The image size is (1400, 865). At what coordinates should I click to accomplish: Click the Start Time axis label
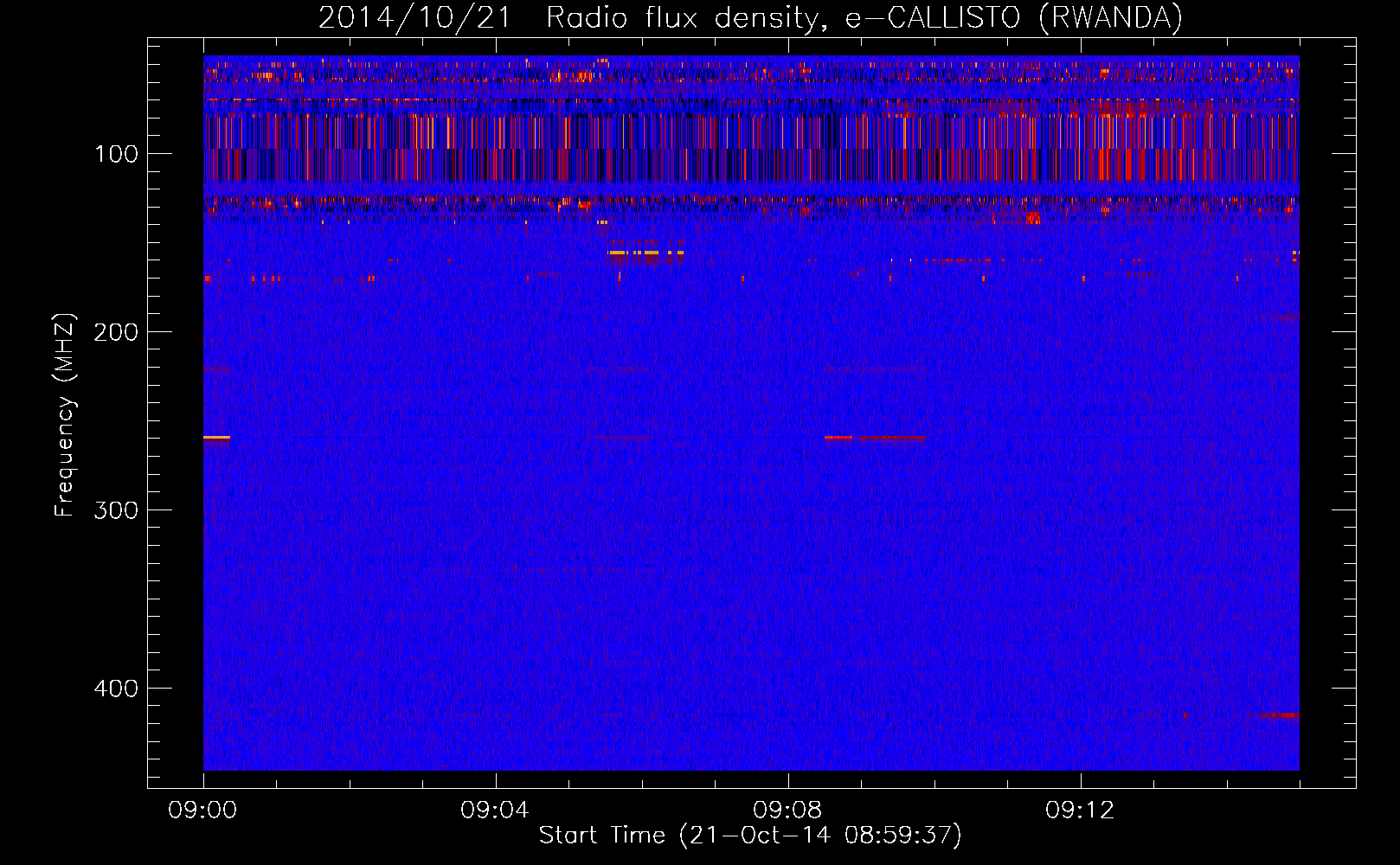tap(750, 836)
